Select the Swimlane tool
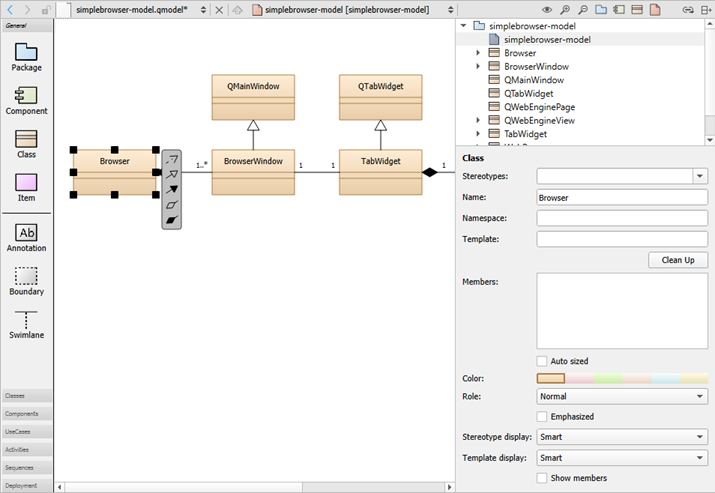This screenshot has height=493, width=715. (26, 323)
